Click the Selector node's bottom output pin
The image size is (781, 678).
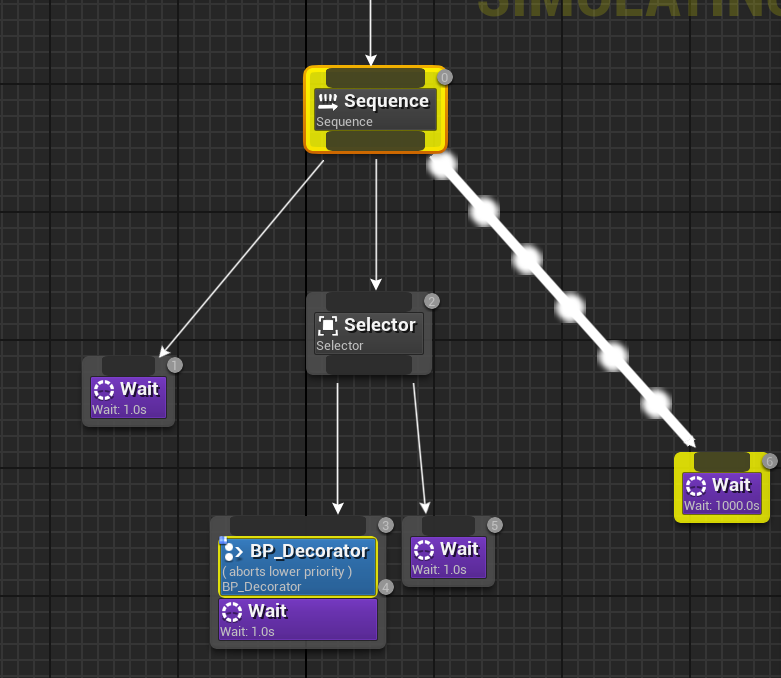[368, 365]
